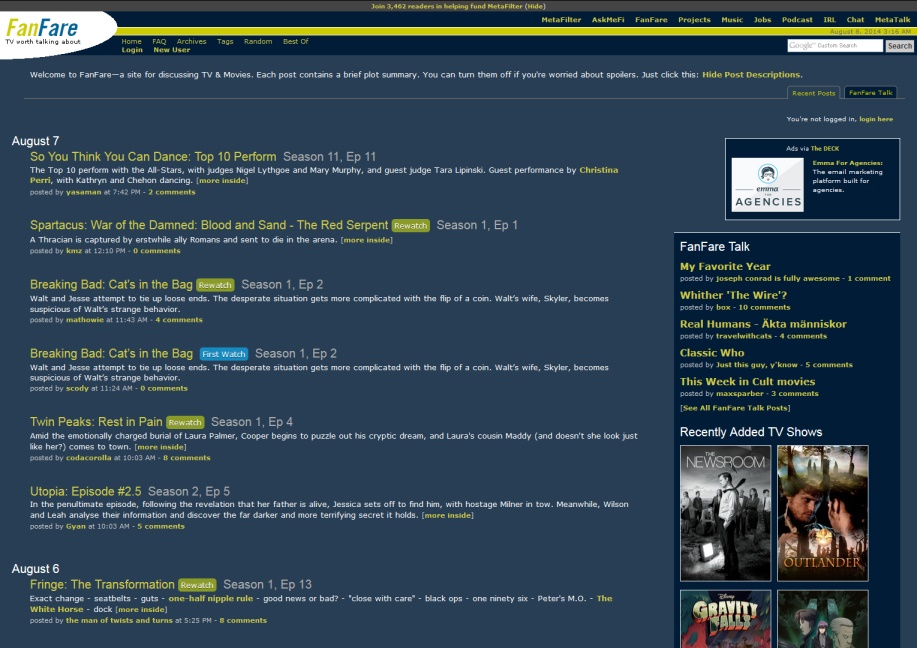Open a Random post link

tap(258, 42)
